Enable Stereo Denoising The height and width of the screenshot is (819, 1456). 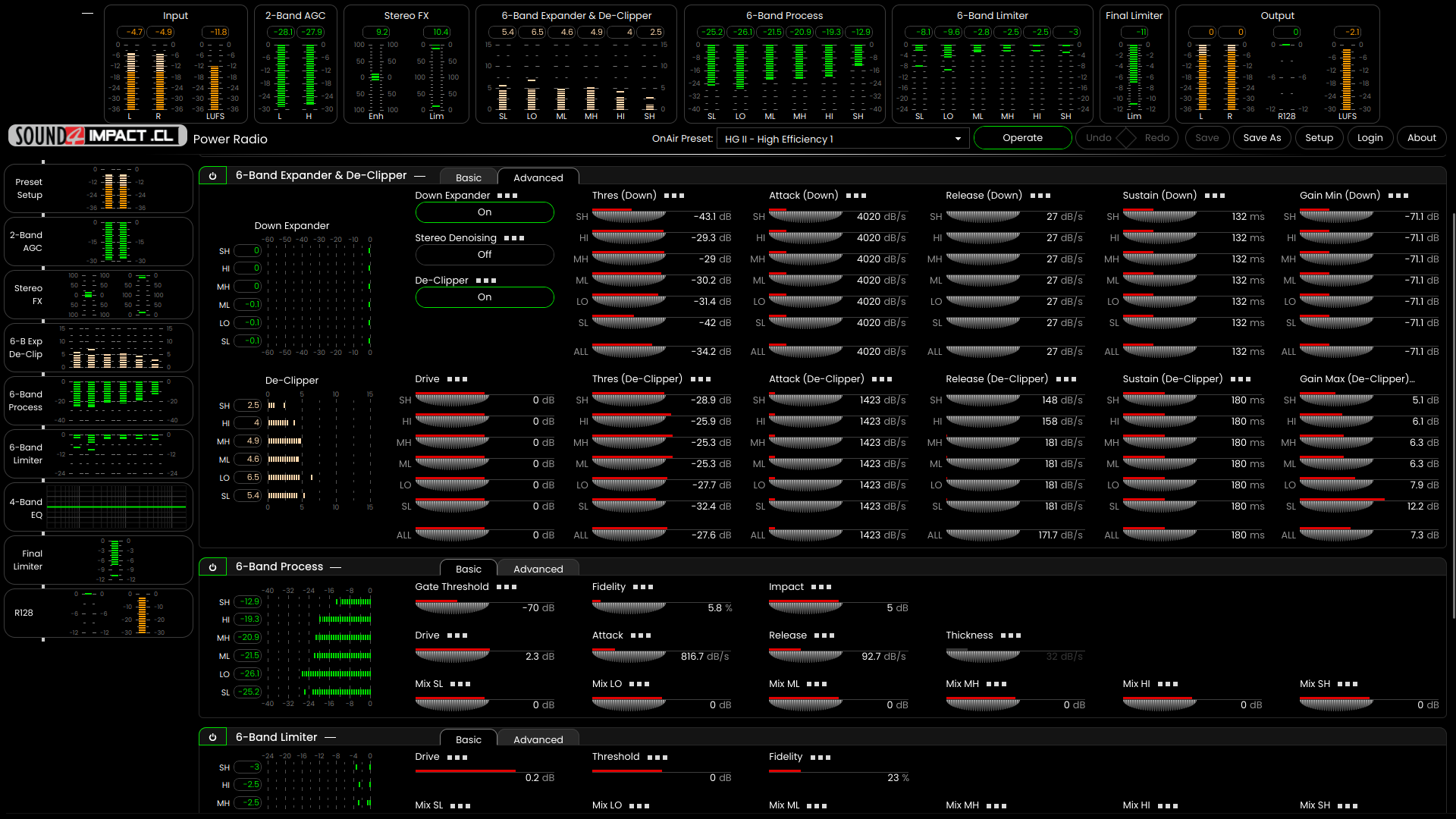pyautogui.click(x=485, y=255)
